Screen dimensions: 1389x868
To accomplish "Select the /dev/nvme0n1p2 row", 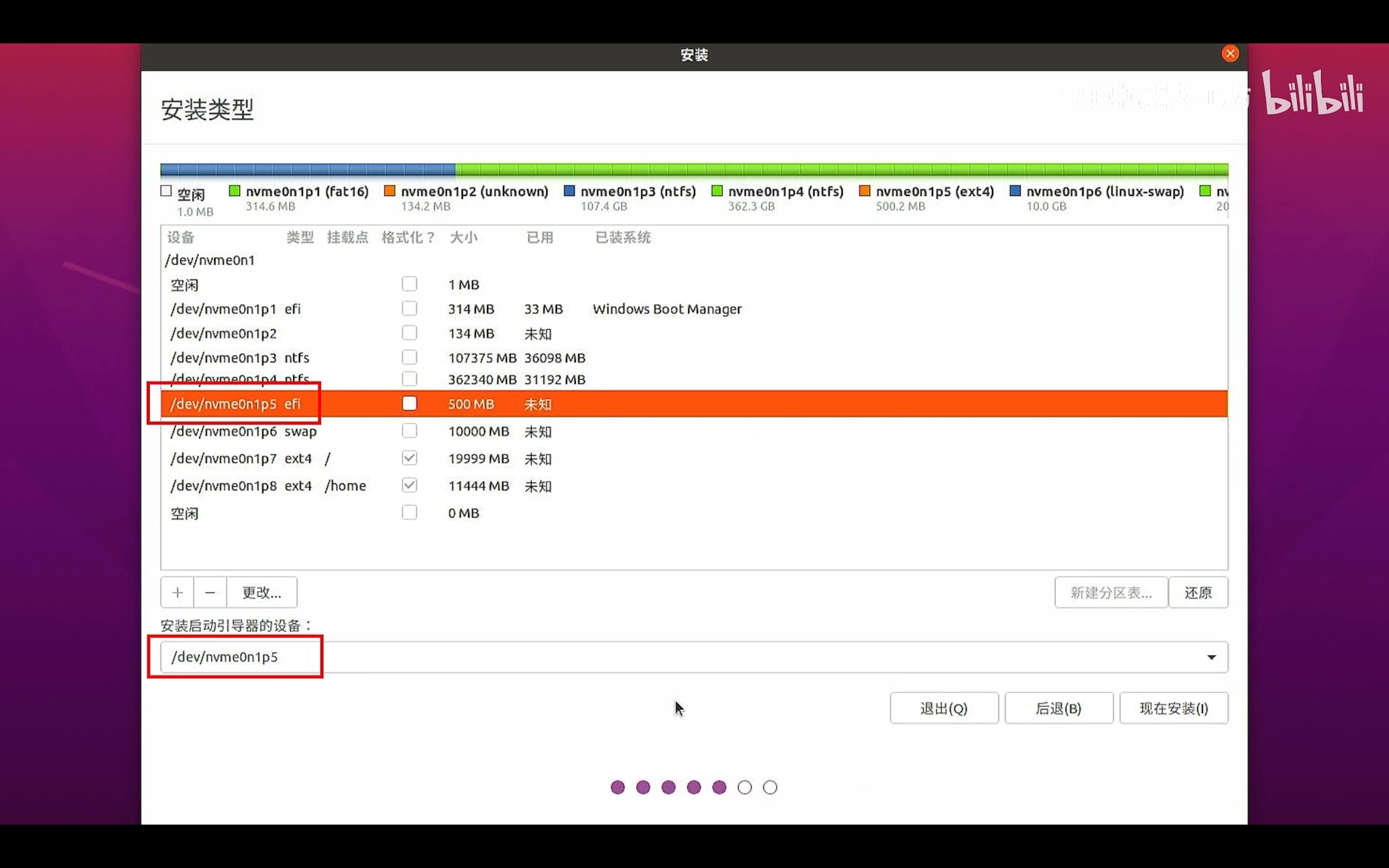I will [x=694, y=334].
